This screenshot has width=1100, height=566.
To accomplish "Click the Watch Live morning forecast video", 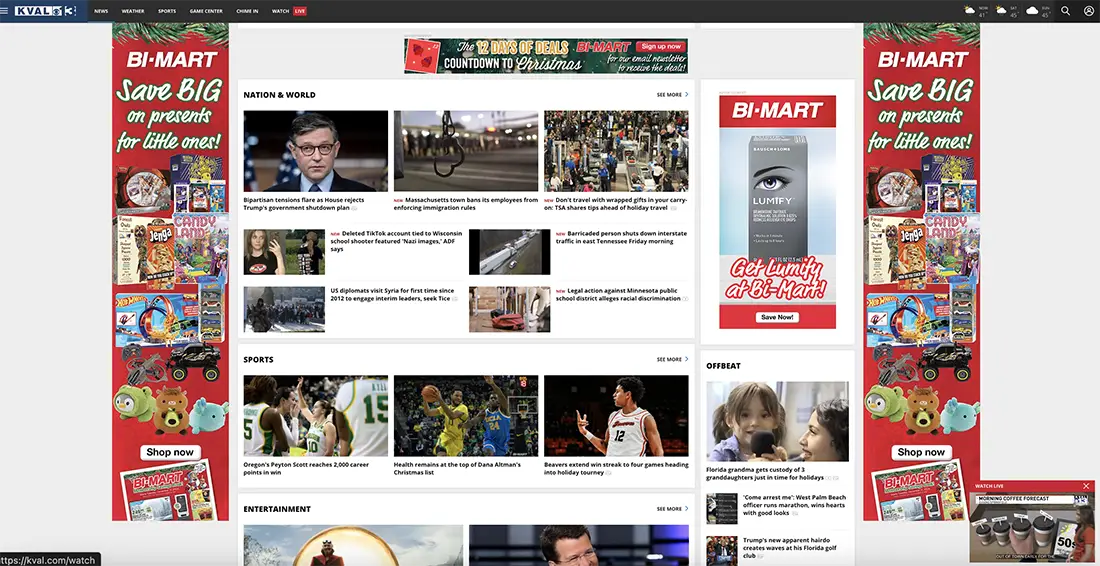I will point(1032,527).
